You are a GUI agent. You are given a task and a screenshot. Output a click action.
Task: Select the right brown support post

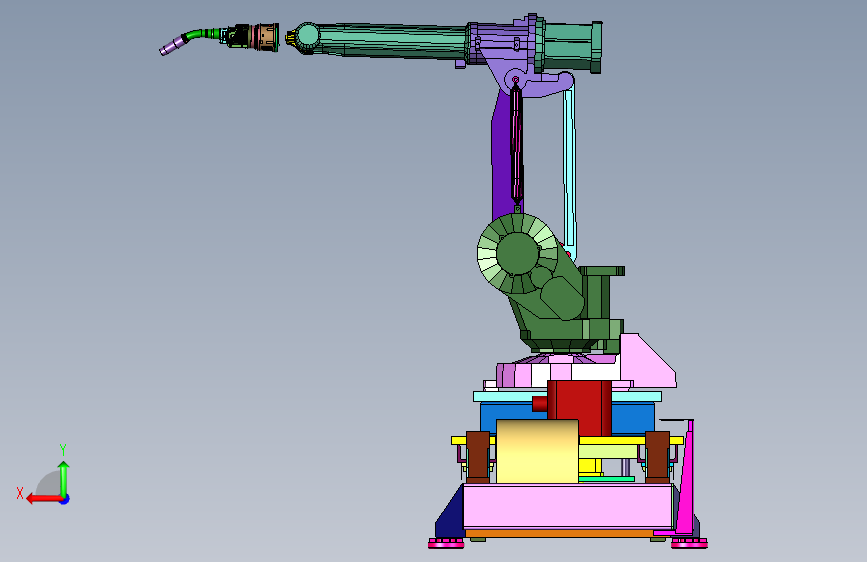coord(657,457)
